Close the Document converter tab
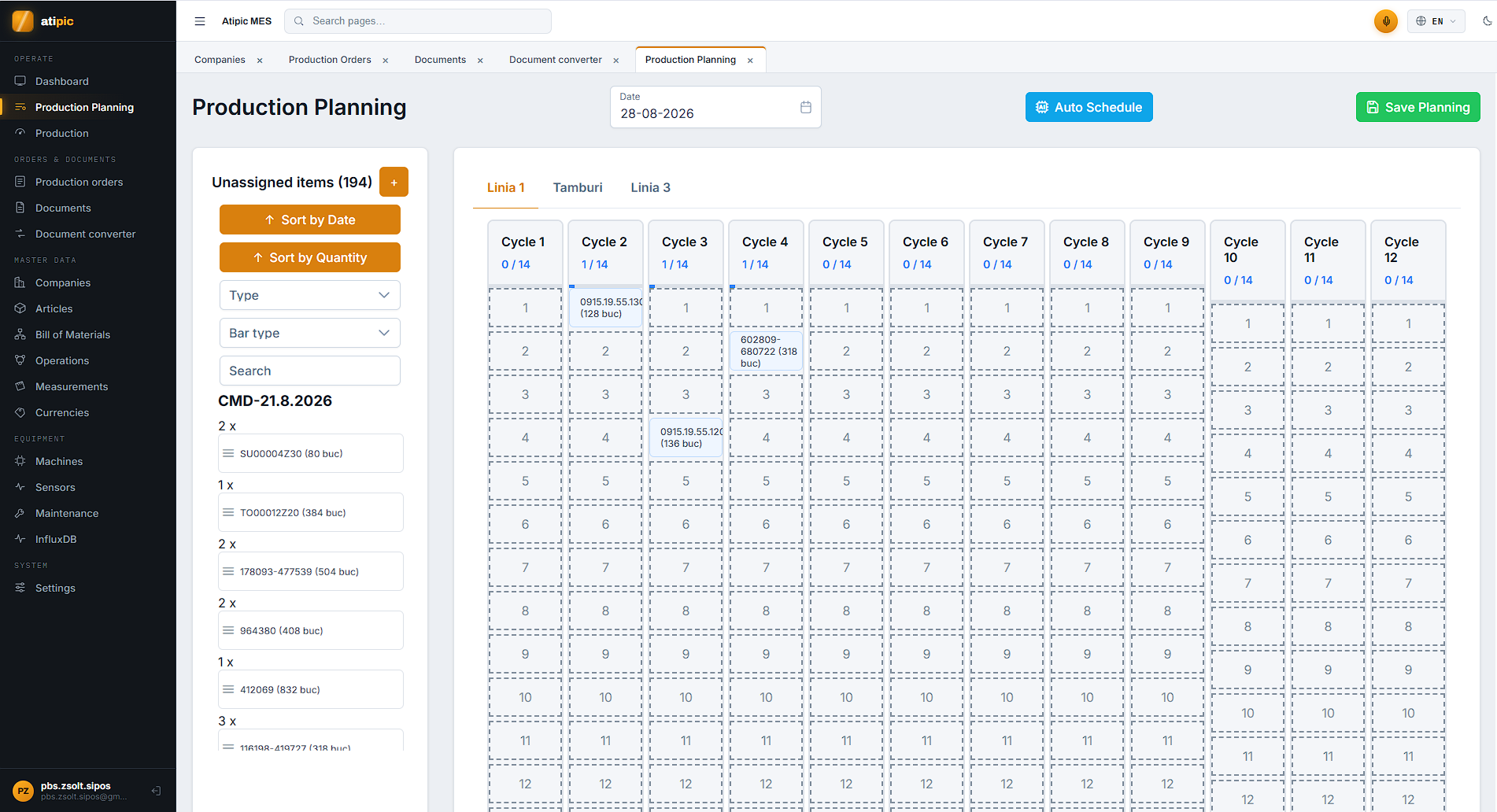This screenshot has height=812, width=1497. (x=616, y=61)
